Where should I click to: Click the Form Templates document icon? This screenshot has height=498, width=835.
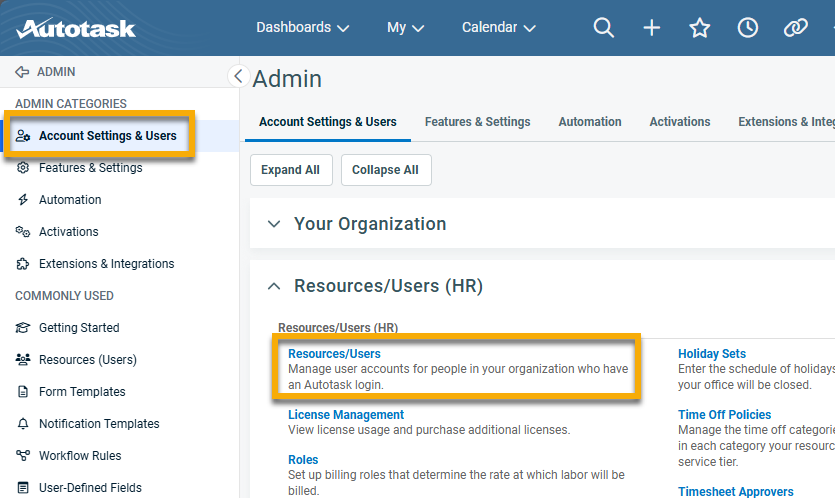point(23,392)
